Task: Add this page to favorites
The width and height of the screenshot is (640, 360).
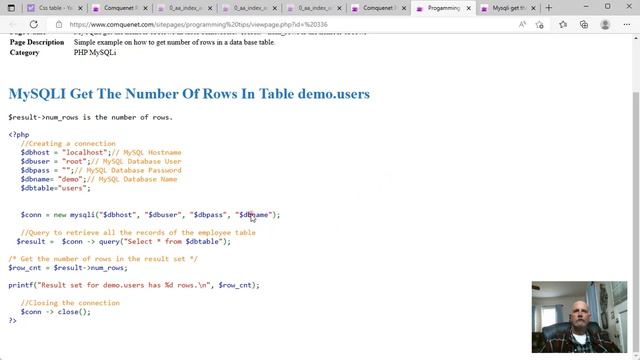Action: click(x=540, y=24)
